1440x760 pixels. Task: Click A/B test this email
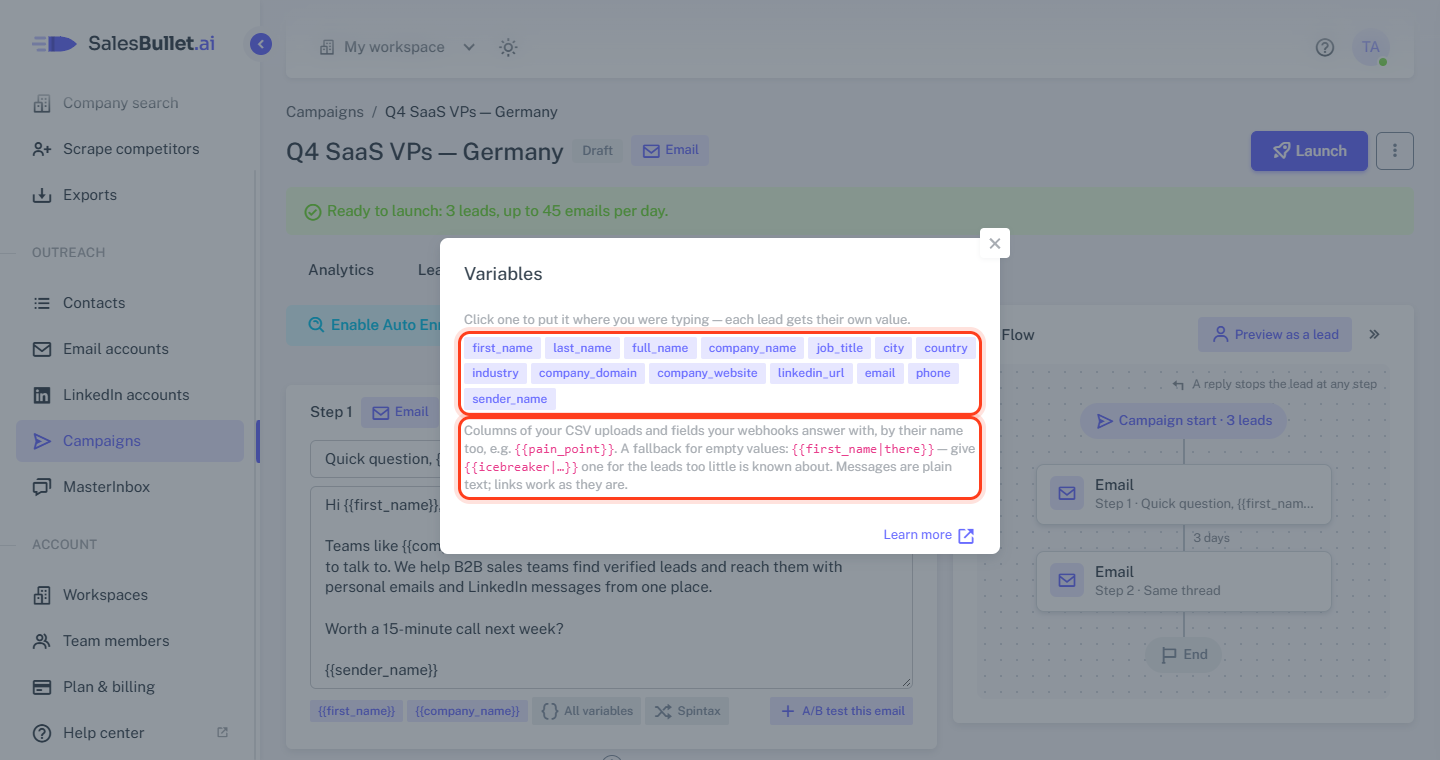click(841, 711)
